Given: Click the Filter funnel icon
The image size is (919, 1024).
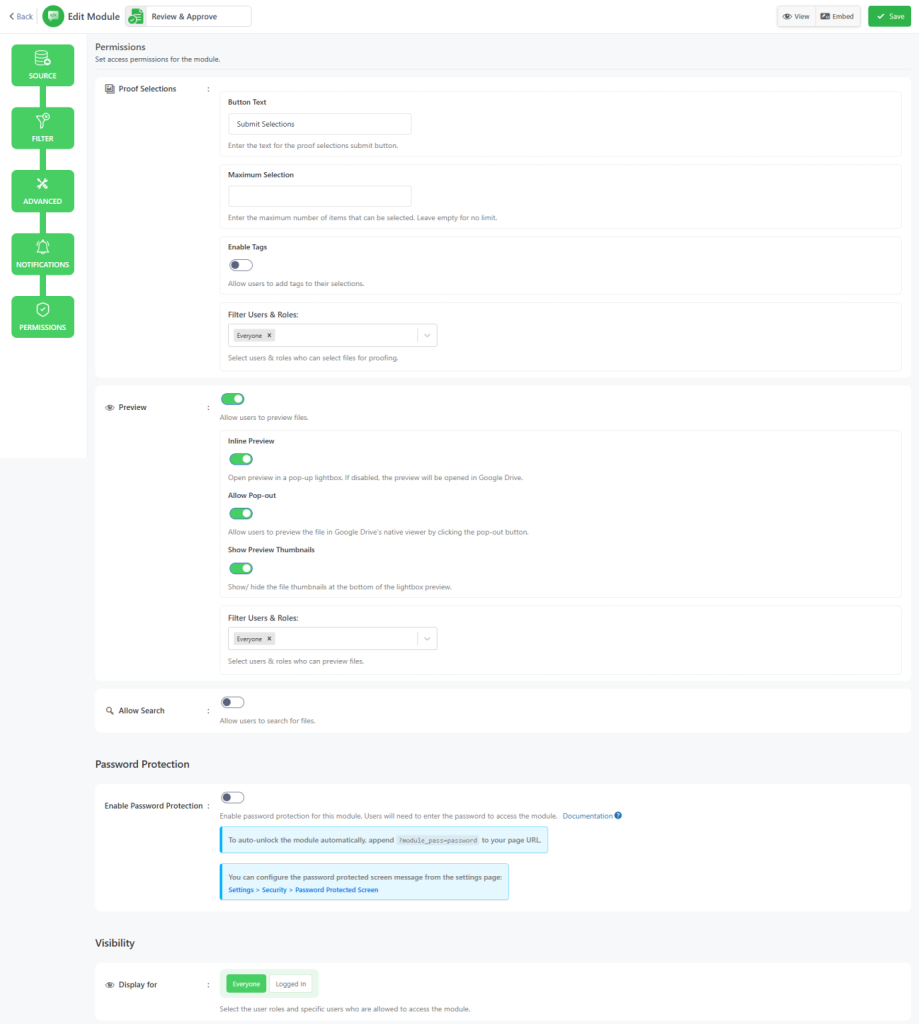Looking at the screenshot, I should (42, 122).
